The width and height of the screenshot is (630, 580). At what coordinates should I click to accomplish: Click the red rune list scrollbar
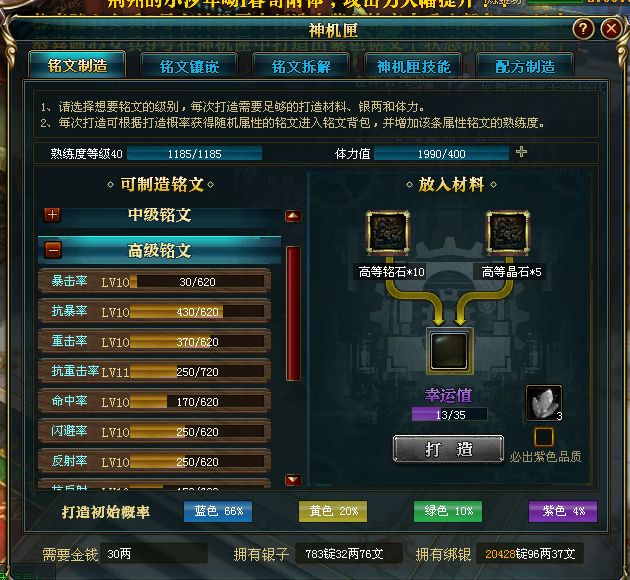[x=294, y=313]
